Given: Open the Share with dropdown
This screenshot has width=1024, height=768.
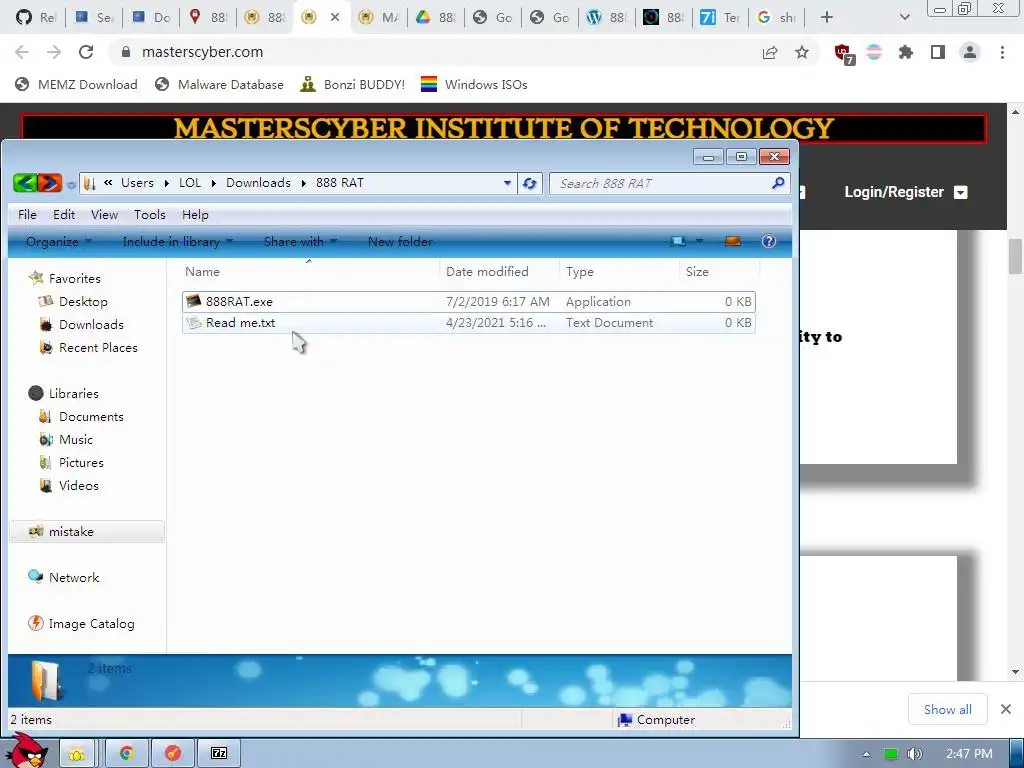Looking at the screenshot, I should (300, 242).
